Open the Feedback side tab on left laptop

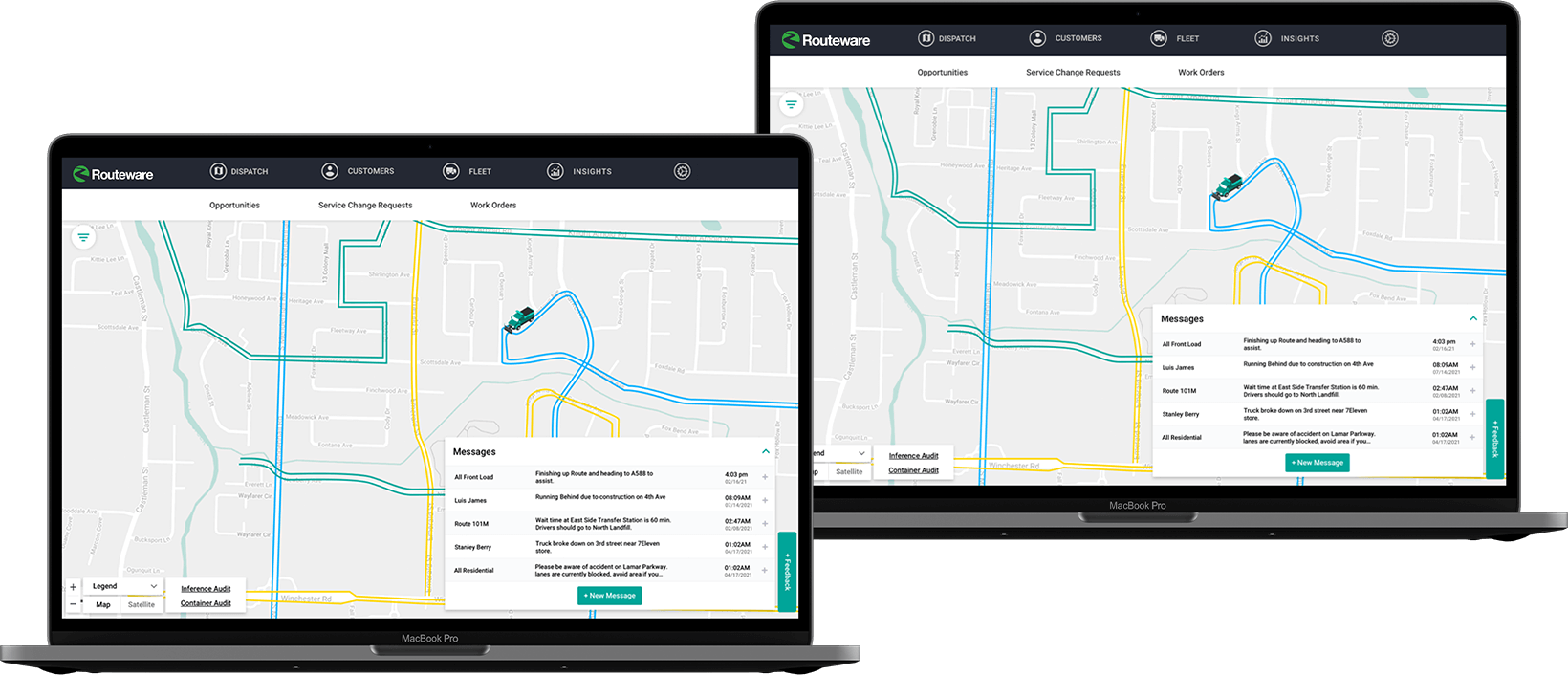[787, 571]
